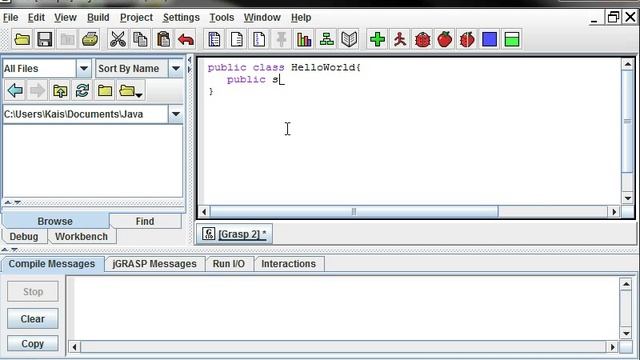Open the Window menu
640x360 pixels.
click(262, 18)
